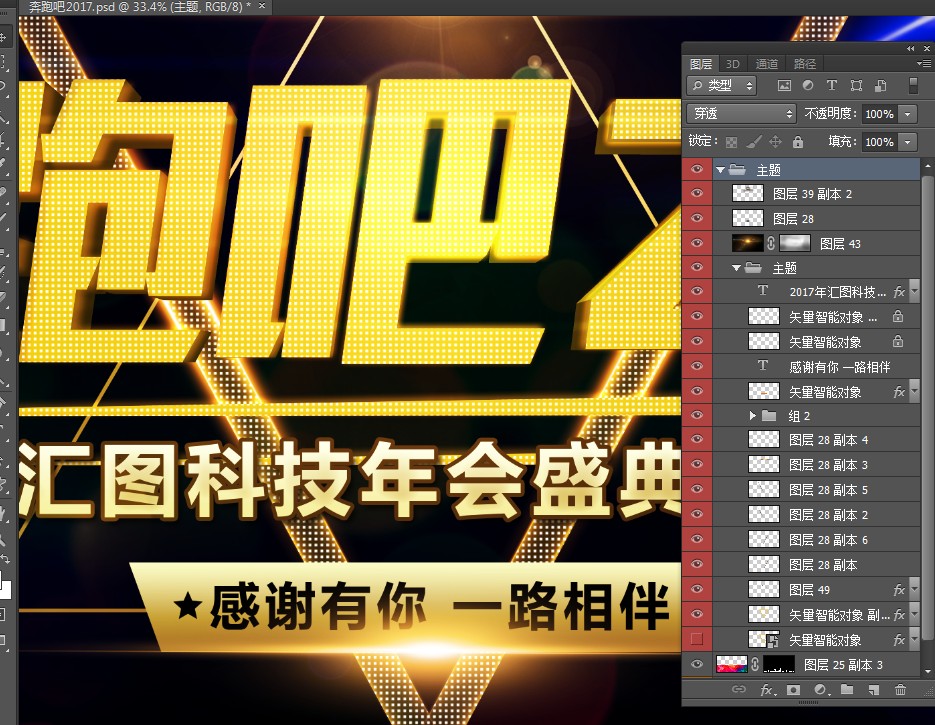This screenshot has width=935, height=725.
Task: Click the lock position icon
Action: 775,142
